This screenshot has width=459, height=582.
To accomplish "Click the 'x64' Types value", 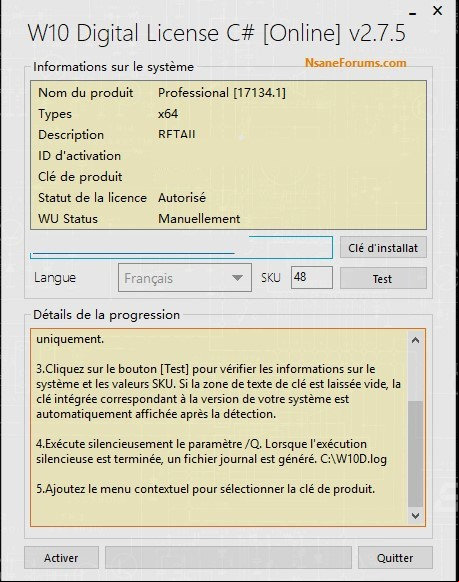I will (x=168, y=113).
